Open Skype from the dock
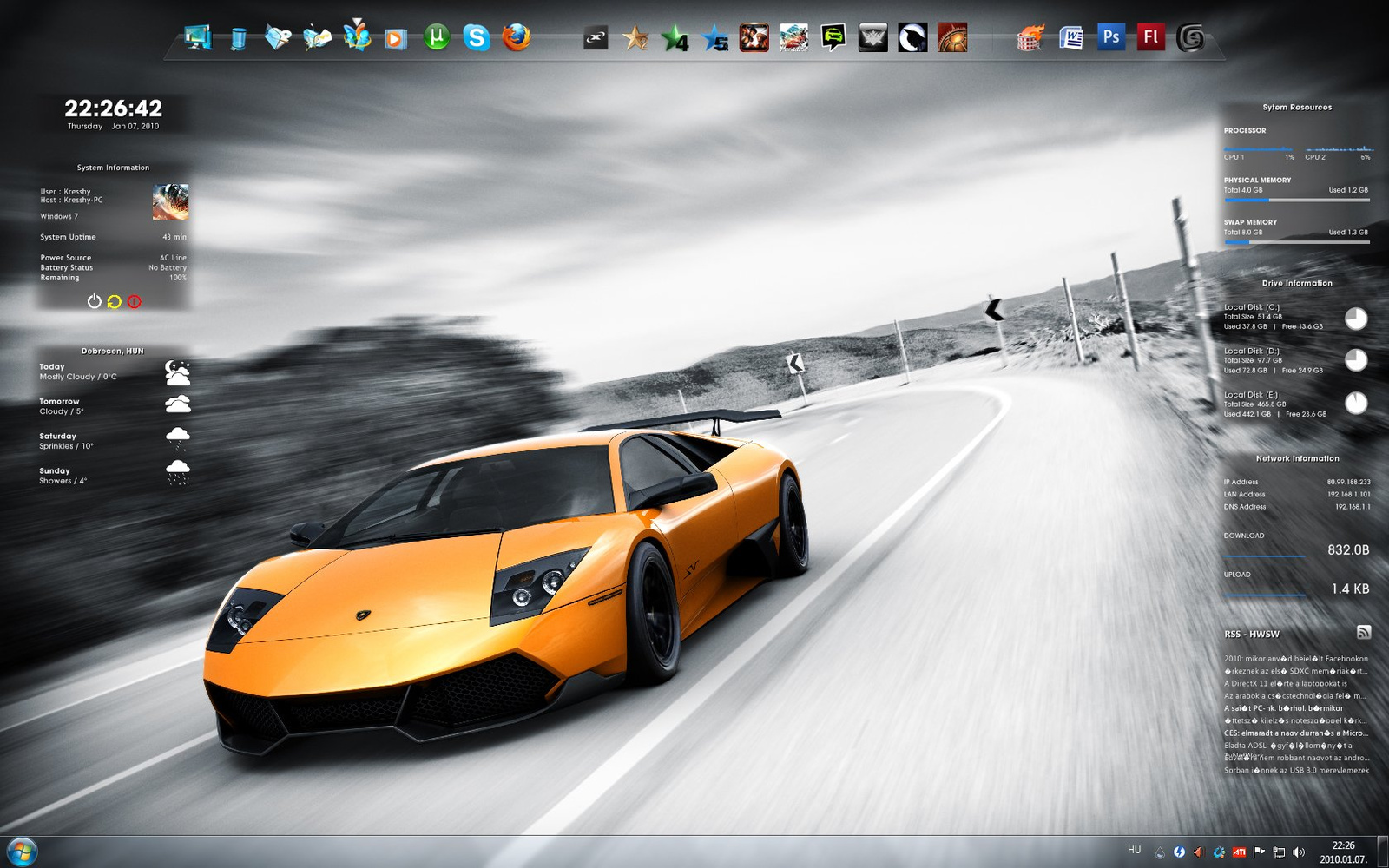 click(x=477, y=38)
